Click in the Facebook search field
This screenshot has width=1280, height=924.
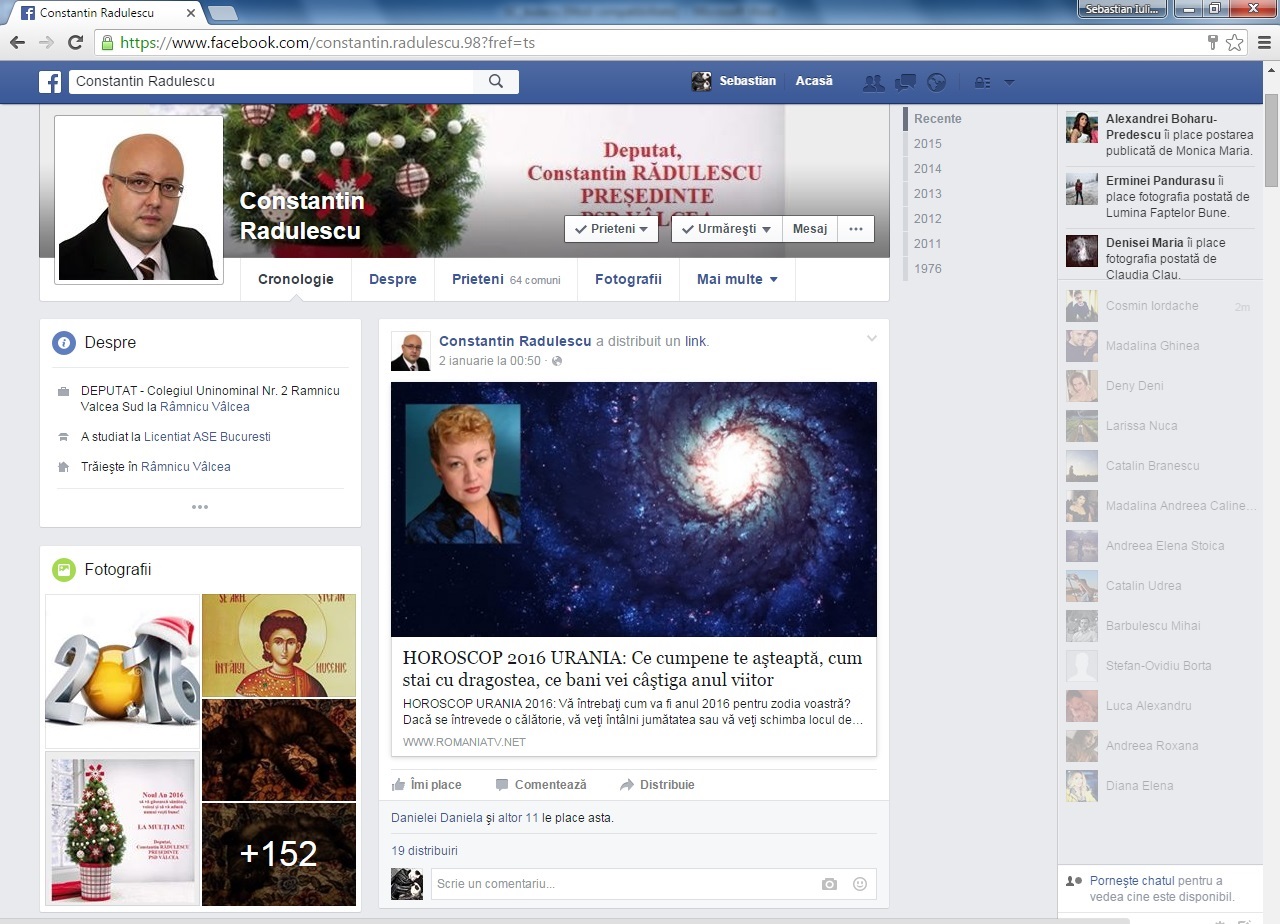271,81
